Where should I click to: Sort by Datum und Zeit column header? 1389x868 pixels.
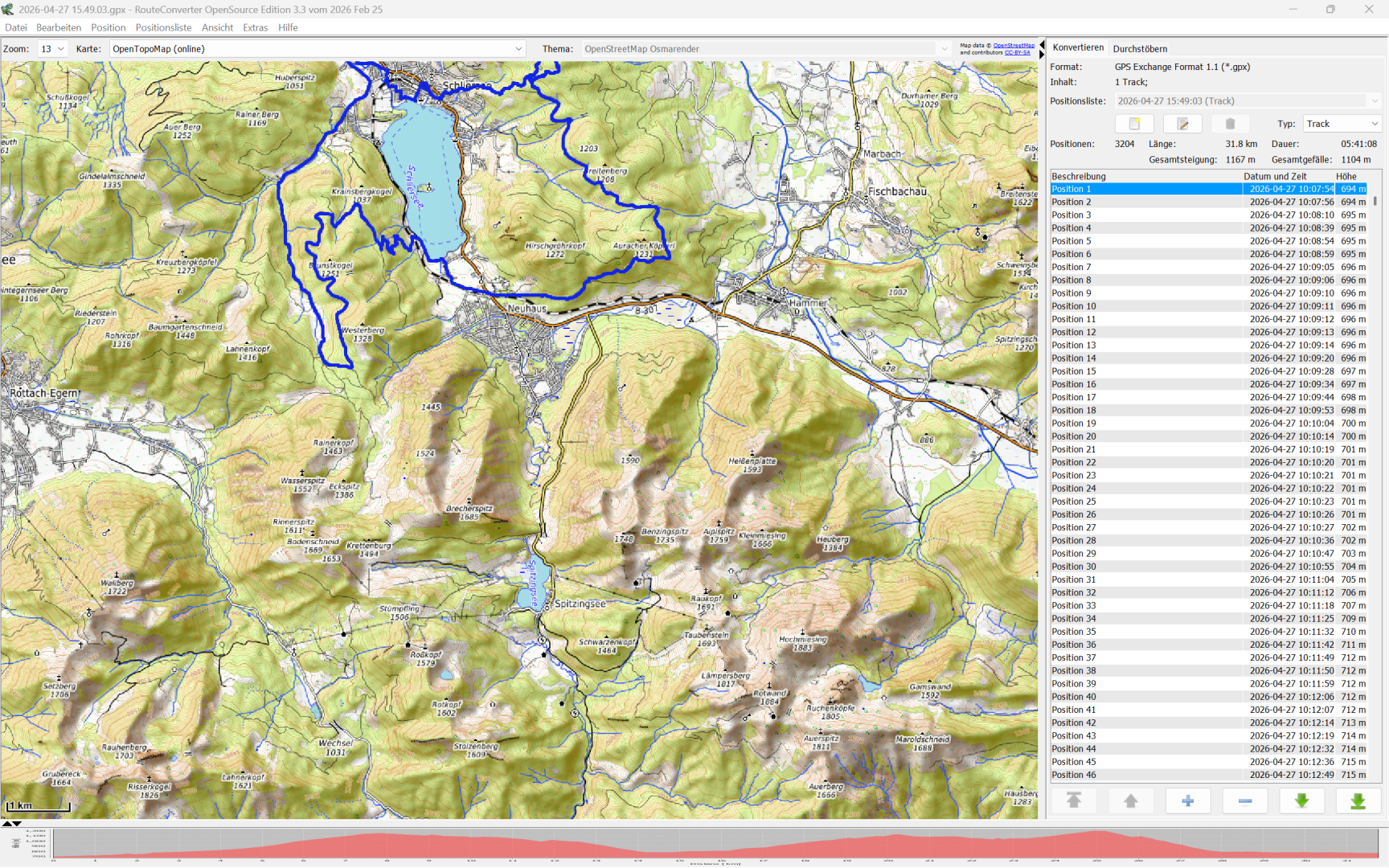pyautogui.click(x=1275, y=176)
